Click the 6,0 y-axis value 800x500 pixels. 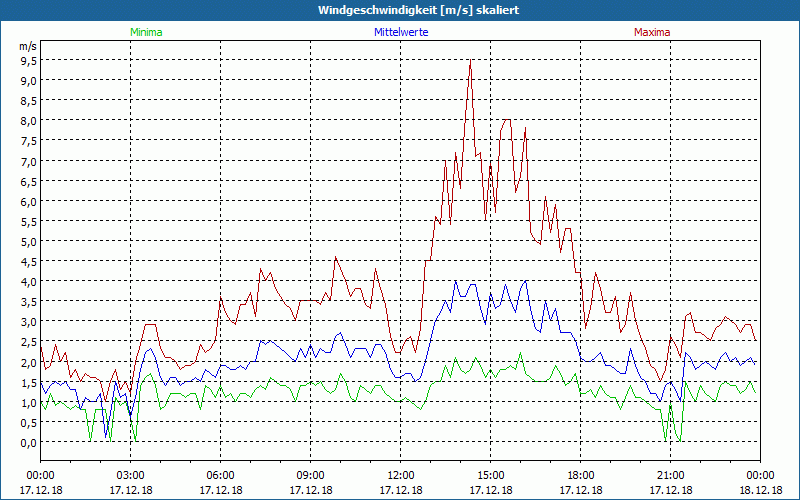click(28, 202)
